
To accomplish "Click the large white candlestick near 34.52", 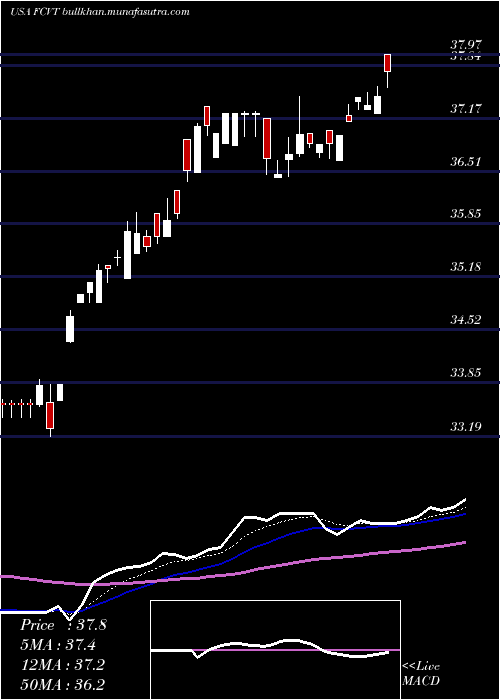I will 70,329.
